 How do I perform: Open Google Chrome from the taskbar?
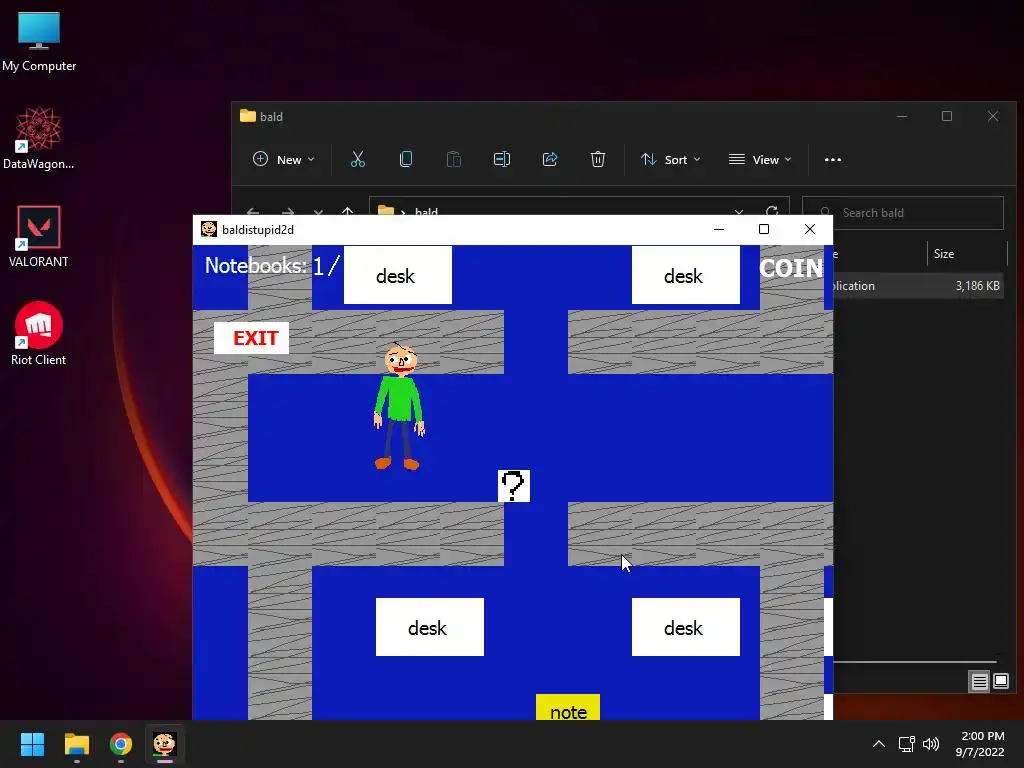121,744
